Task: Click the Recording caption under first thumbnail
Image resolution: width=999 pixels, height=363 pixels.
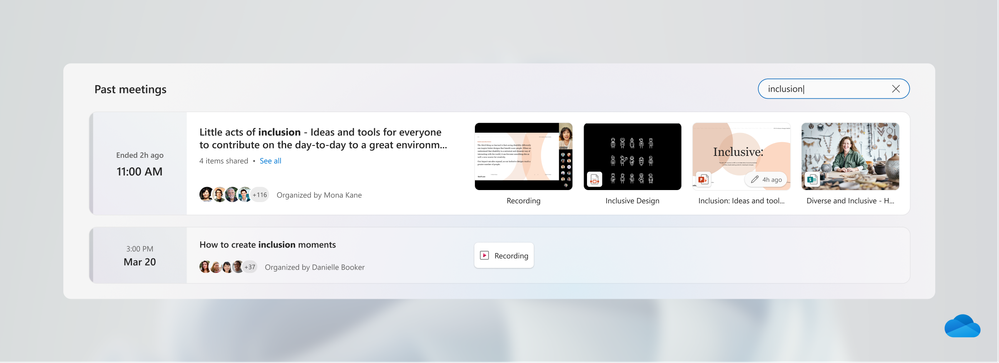Action: (524, 201)
